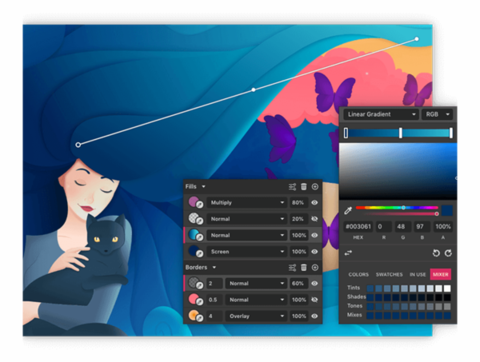480x362 pixels.
Task: Add a new fill with plus icon
Action: pos(315,187)
